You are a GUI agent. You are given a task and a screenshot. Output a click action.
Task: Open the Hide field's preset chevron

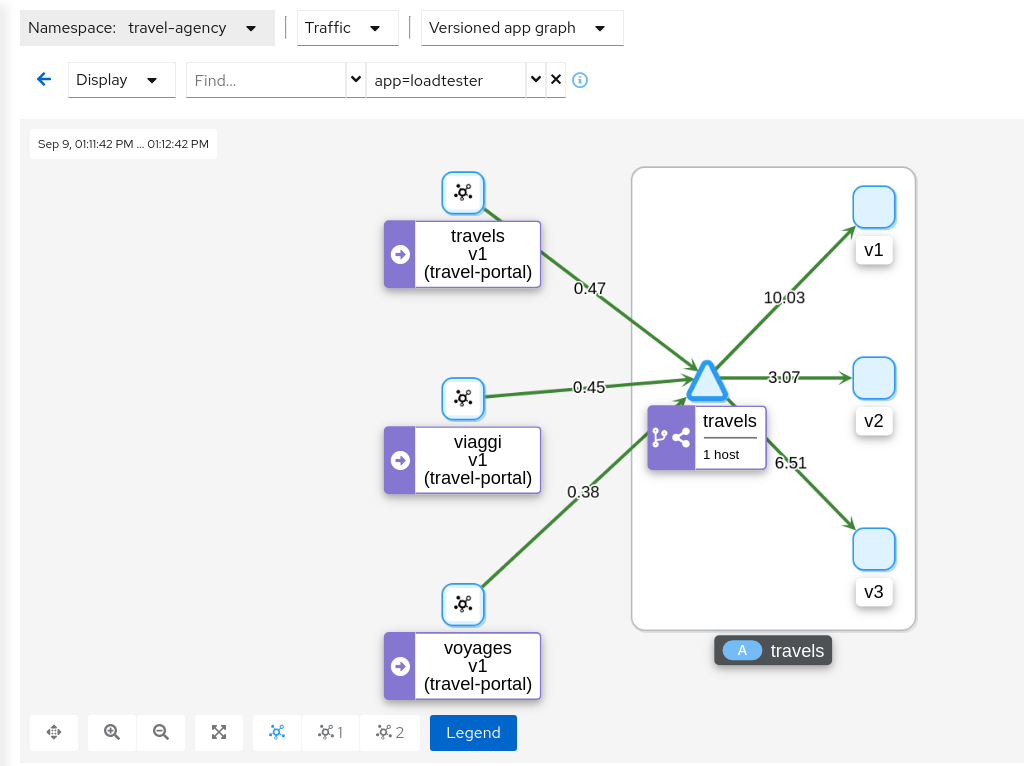tap(535, 80)
